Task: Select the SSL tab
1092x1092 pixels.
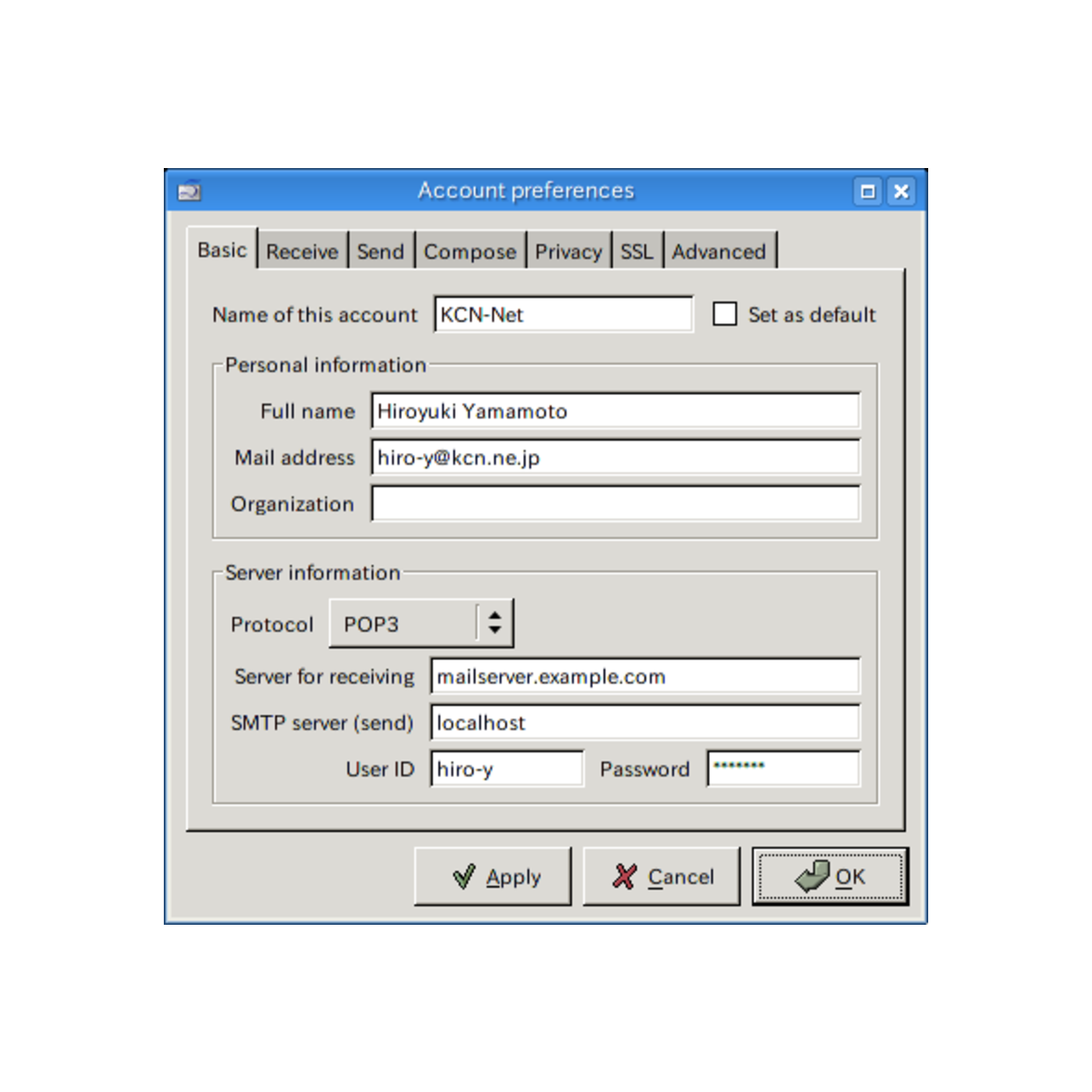Action: click(x=636, y=252)
